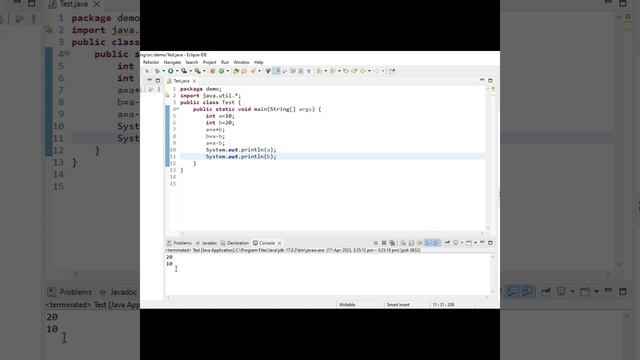The height and width of the screenshot is (360, 640).
Task: Create a new Java package via toolbar icon
Action: click(x=212, y=71)
